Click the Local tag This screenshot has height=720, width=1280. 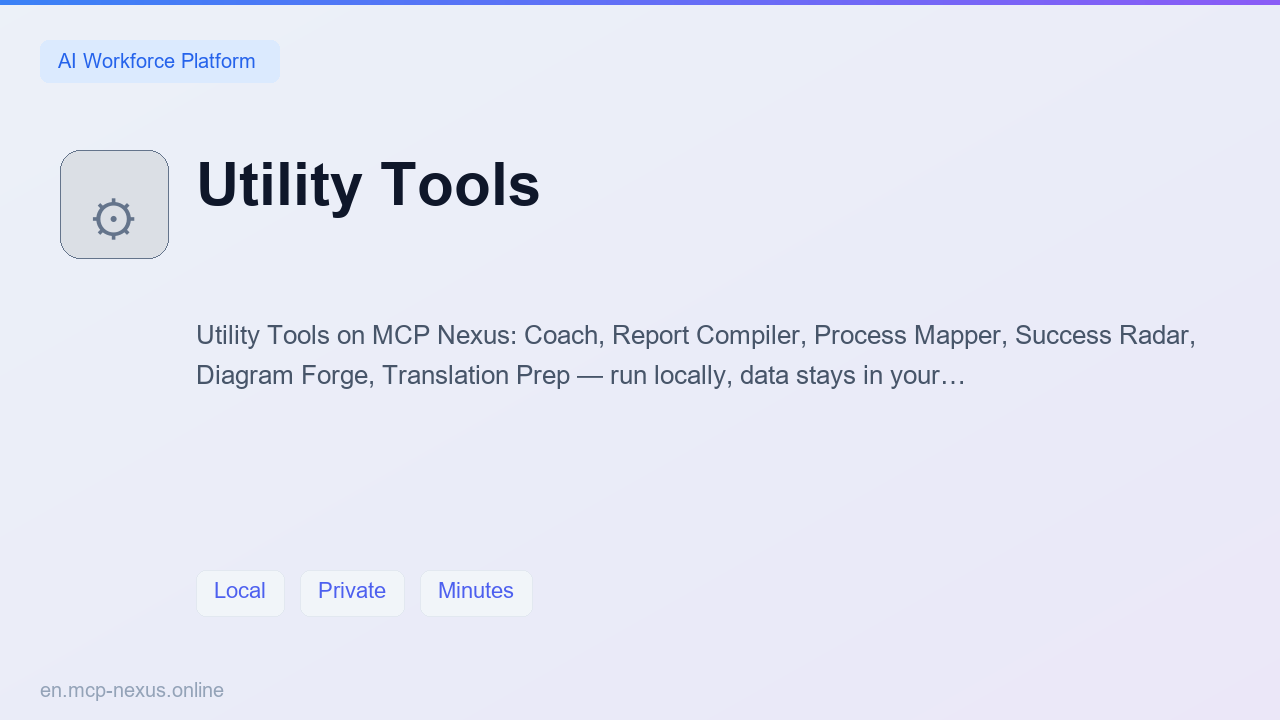[x=240, y=593]
